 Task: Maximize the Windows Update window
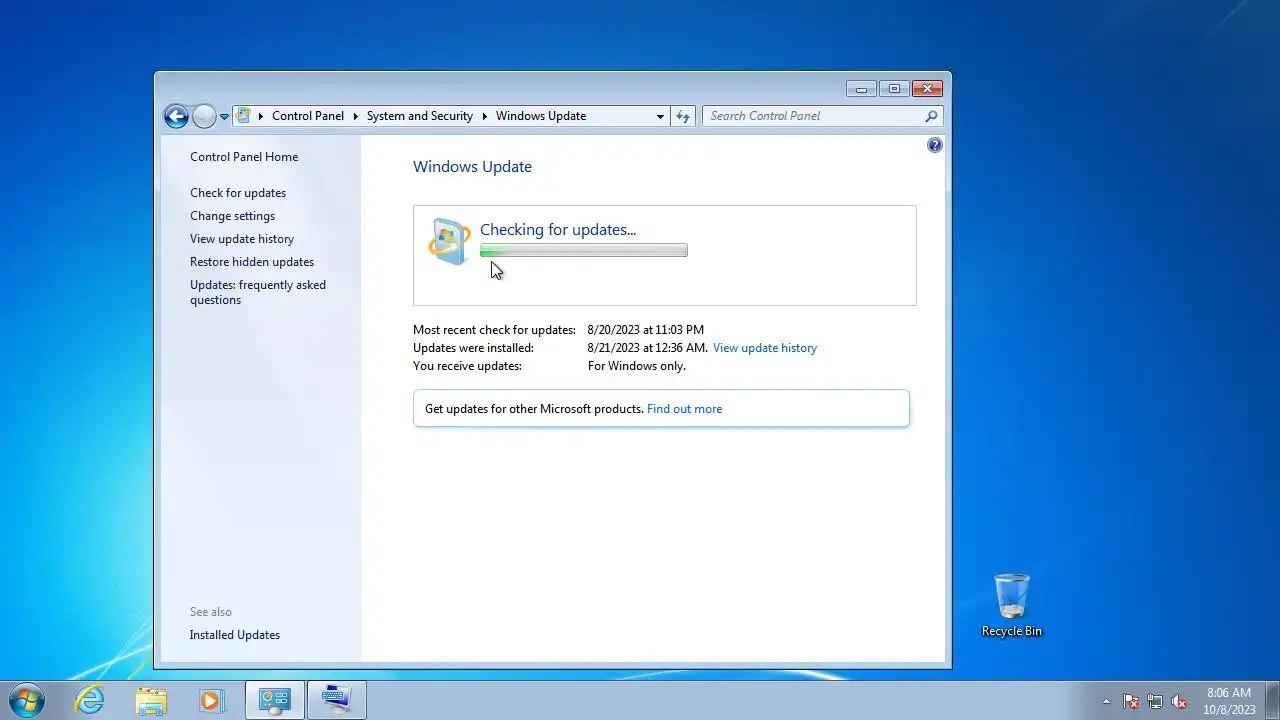894,89
